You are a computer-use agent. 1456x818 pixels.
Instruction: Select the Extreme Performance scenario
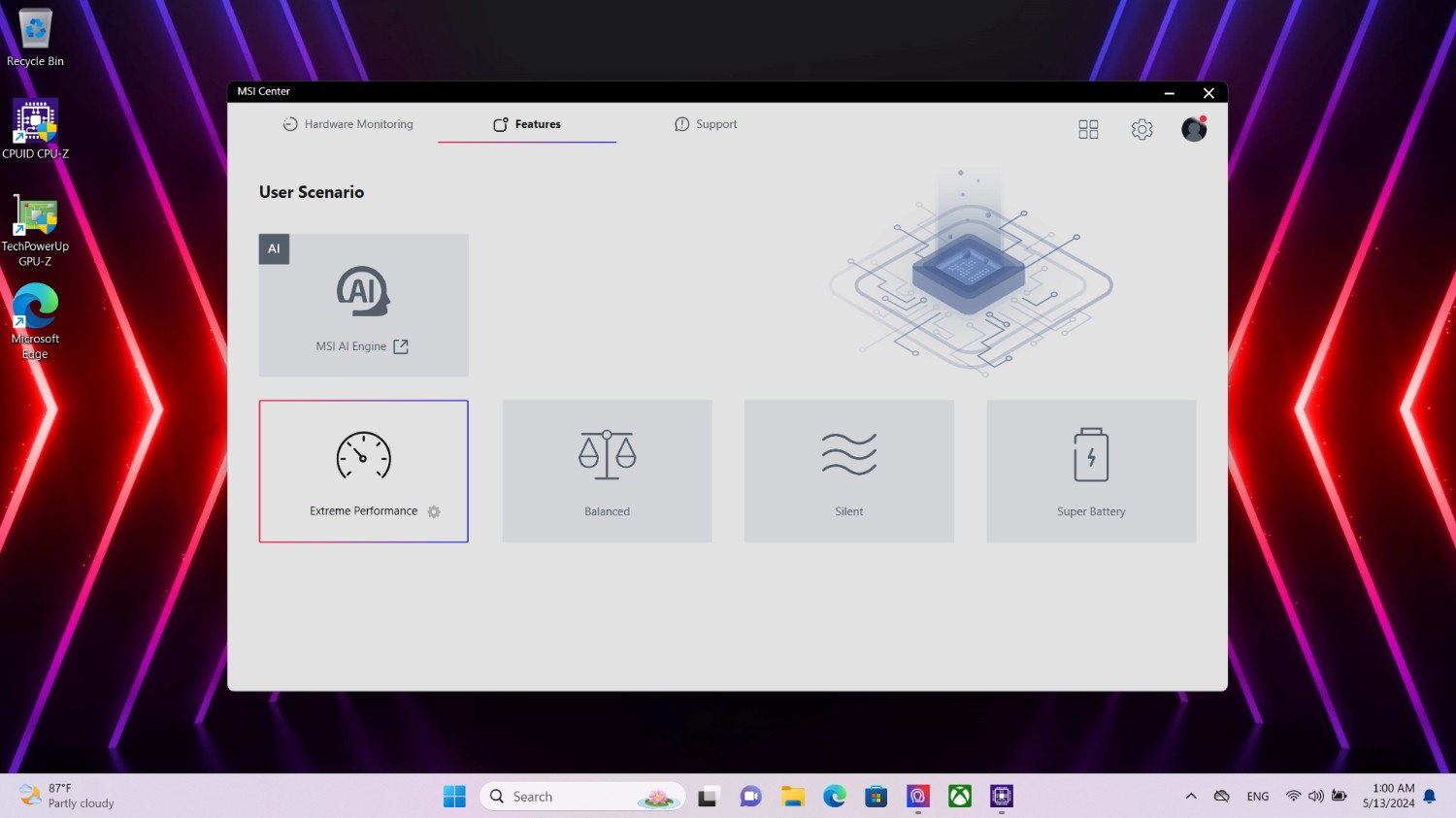click(x=363, y=472)
